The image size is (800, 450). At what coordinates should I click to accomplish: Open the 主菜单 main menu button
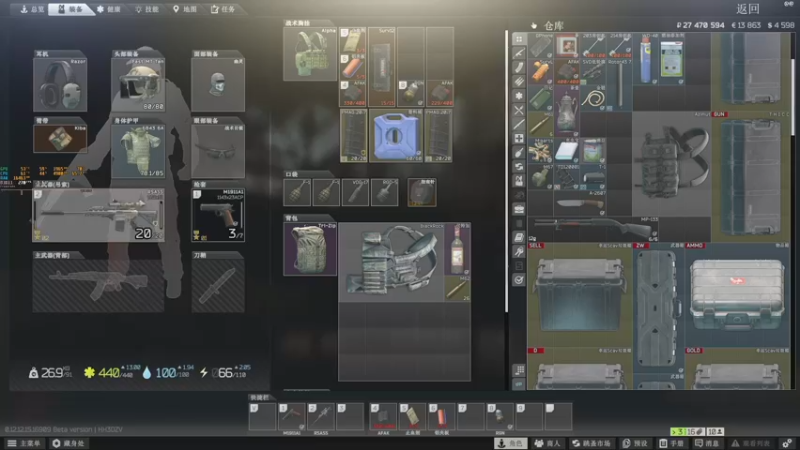pos(23,443)
